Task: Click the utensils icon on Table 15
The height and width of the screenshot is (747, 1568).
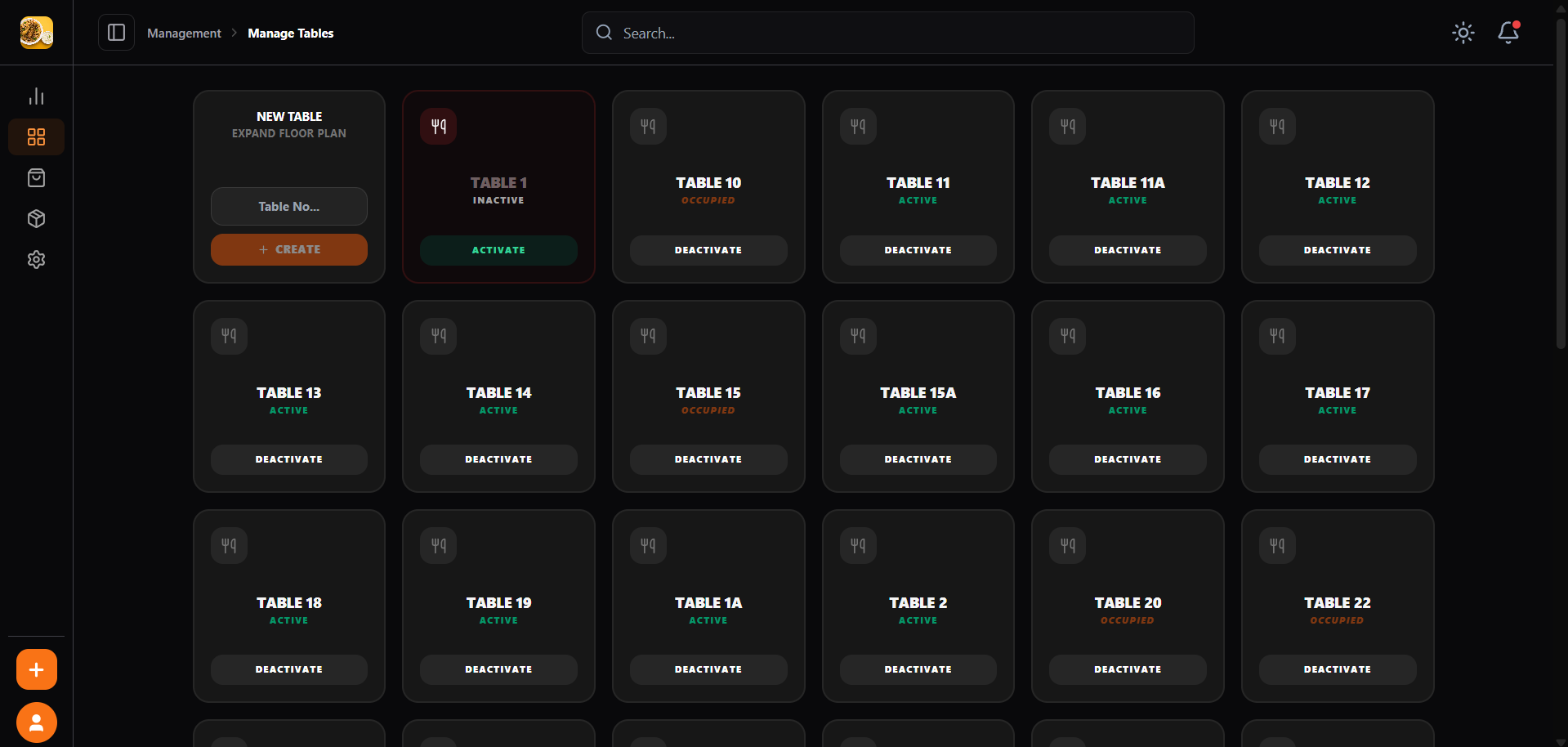Action: [648, 336]
